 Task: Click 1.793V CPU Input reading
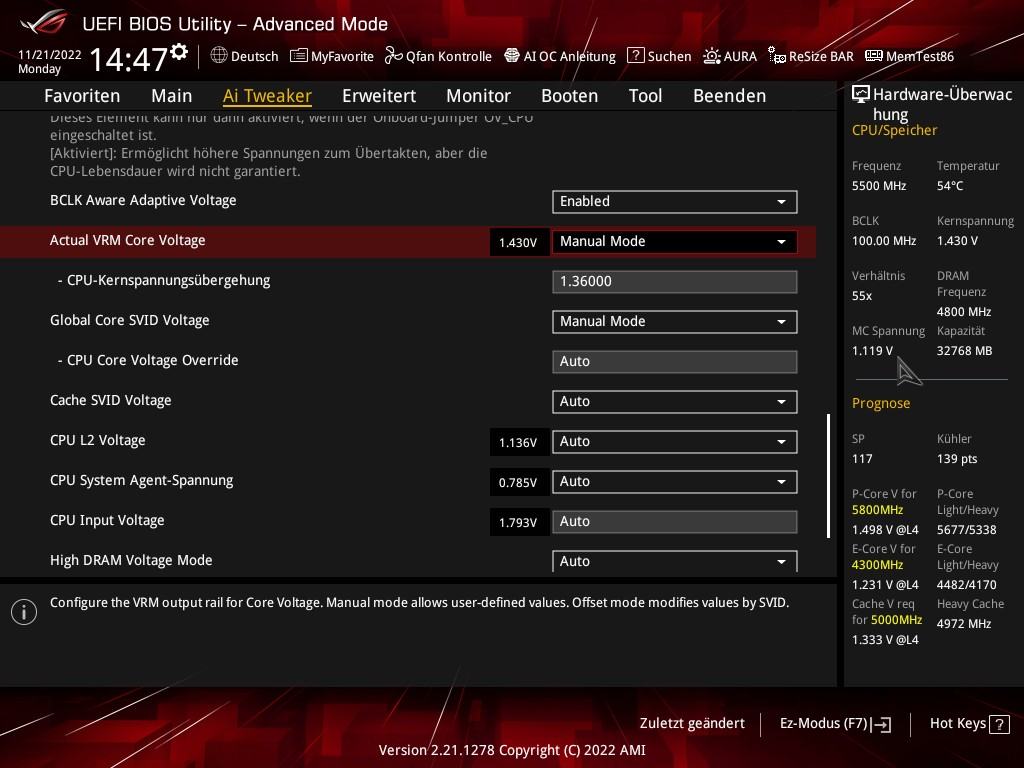[x=519, y=522]
